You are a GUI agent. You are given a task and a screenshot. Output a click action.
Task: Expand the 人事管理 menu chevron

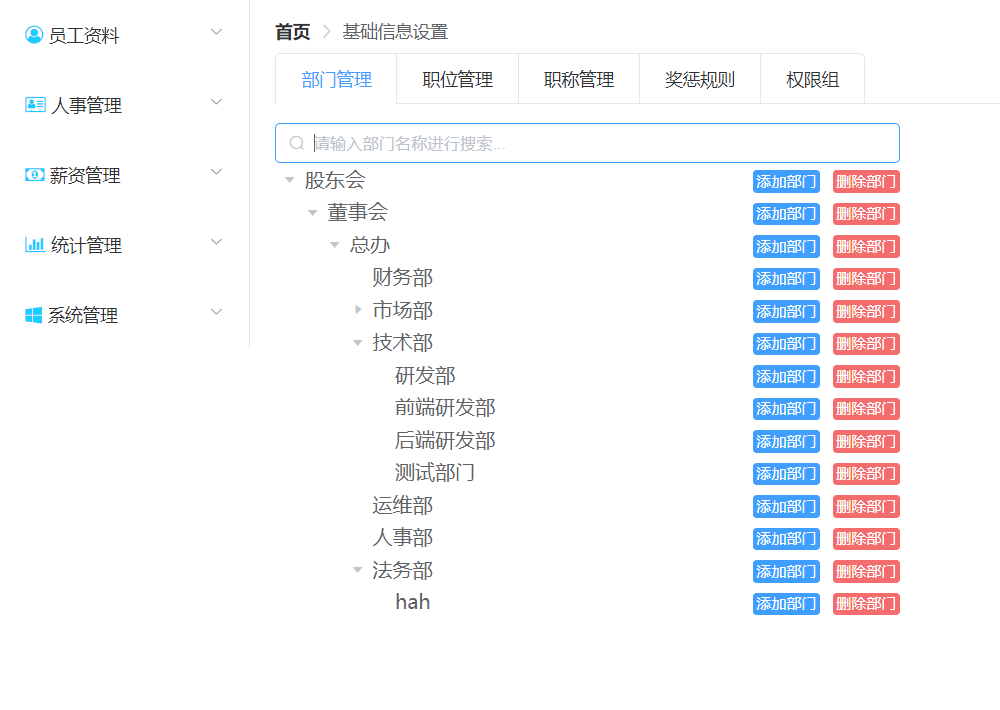point(217,101)
